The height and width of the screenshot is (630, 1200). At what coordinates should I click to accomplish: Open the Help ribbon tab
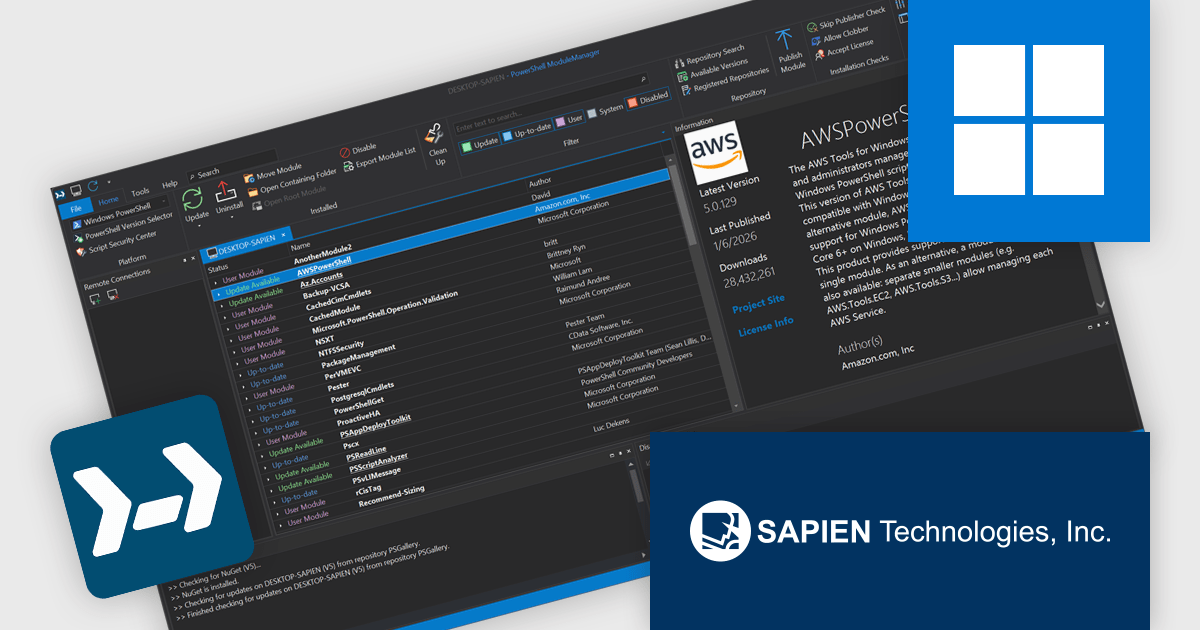[170, 184]
